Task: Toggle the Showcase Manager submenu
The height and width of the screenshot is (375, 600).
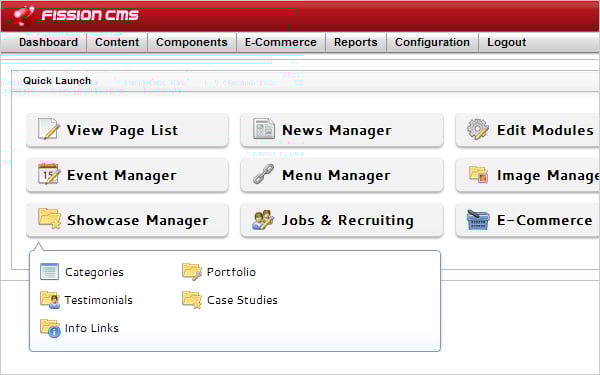Action: point(127,220)
